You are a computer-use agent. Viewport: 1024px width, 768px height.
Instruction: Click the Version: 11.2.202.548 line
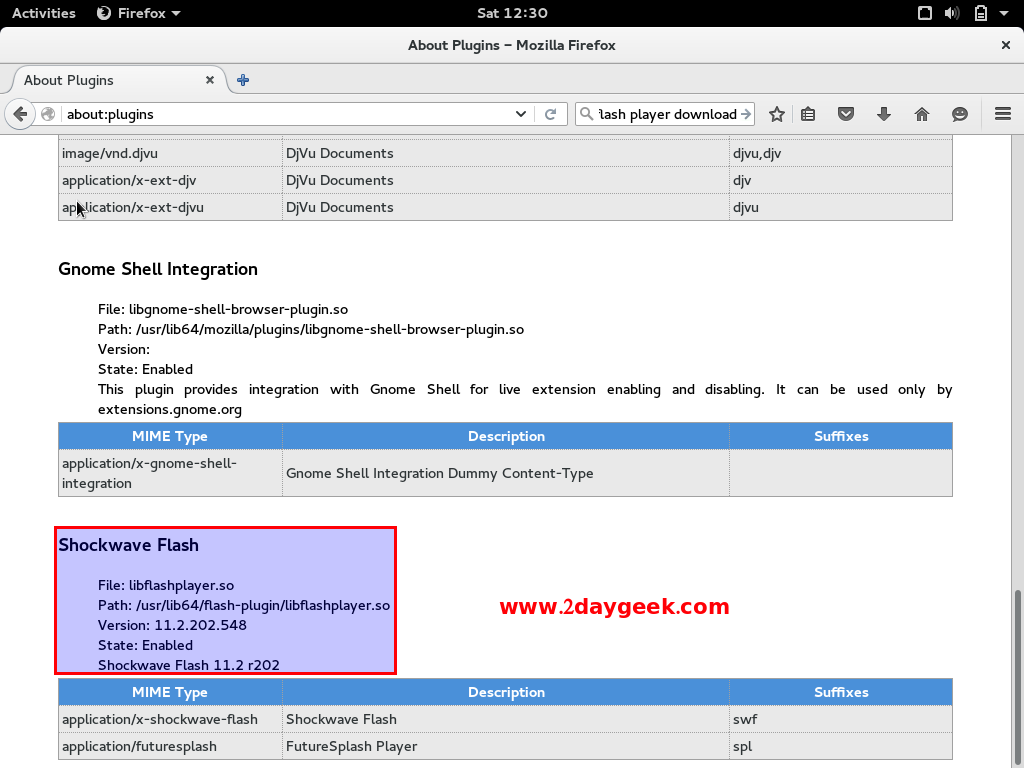[x=172, y=625]
